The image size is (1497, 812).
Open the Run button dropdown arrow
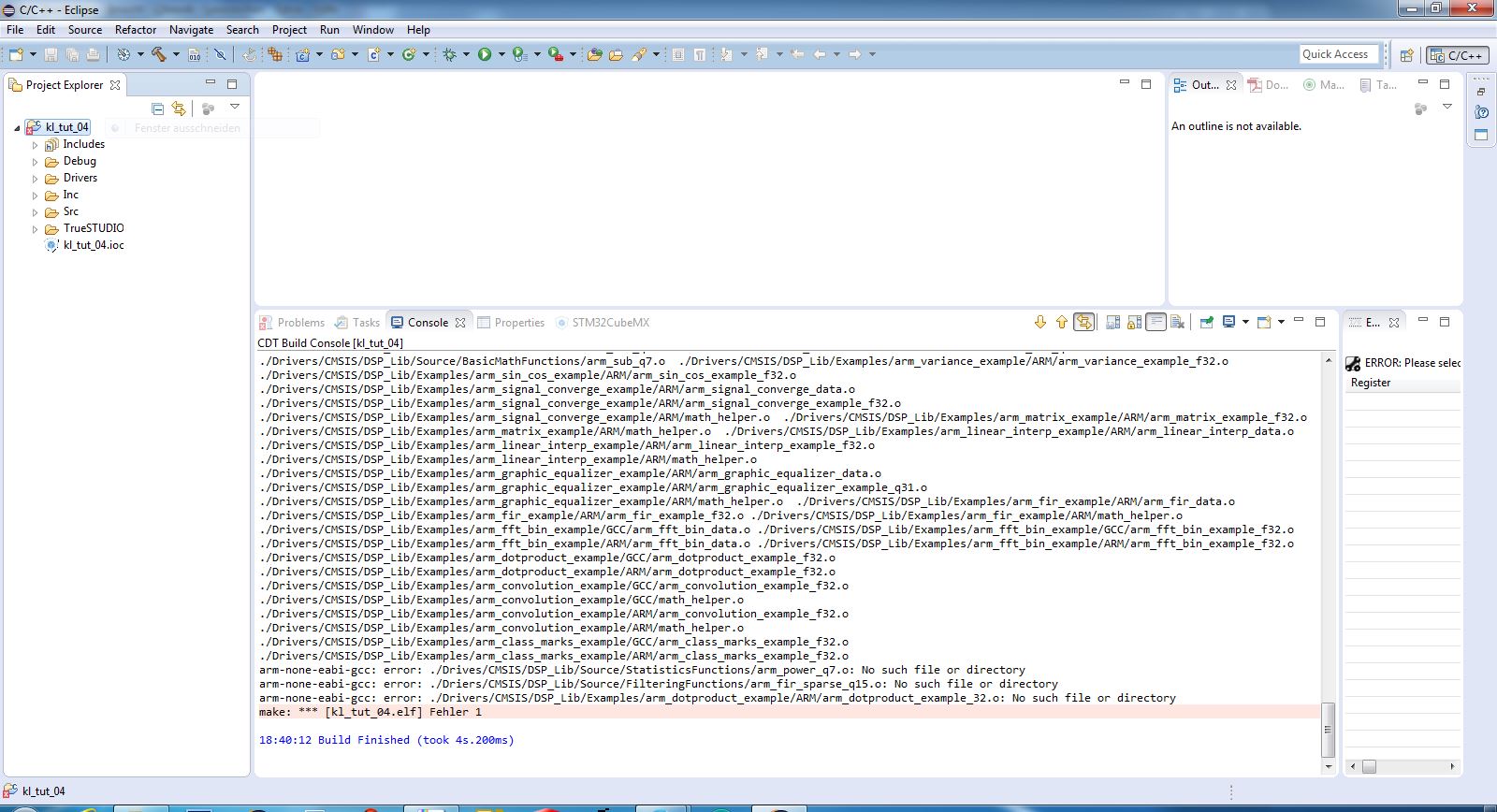point(501,54)
